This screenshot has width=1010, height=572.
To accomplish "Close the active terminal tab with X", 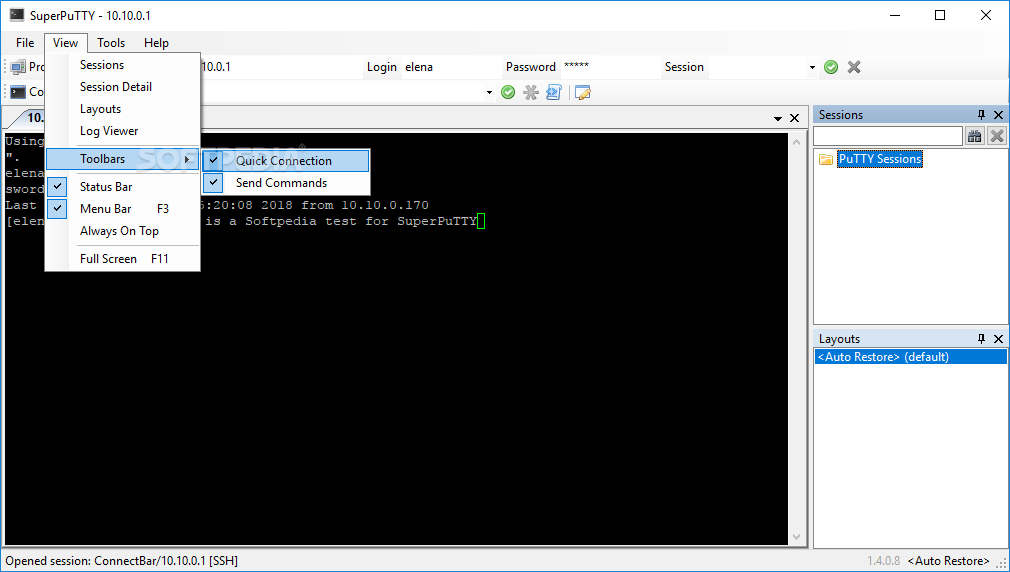I will [x=795, y=119].
